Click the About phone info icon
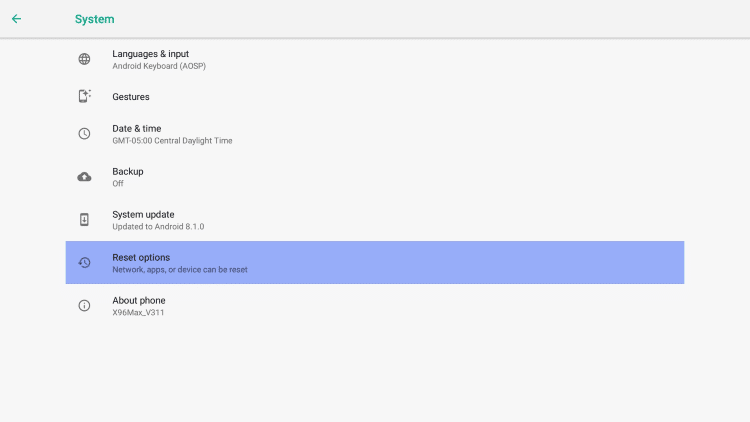This screenshot has width=750, height=422. pos(84,305)
